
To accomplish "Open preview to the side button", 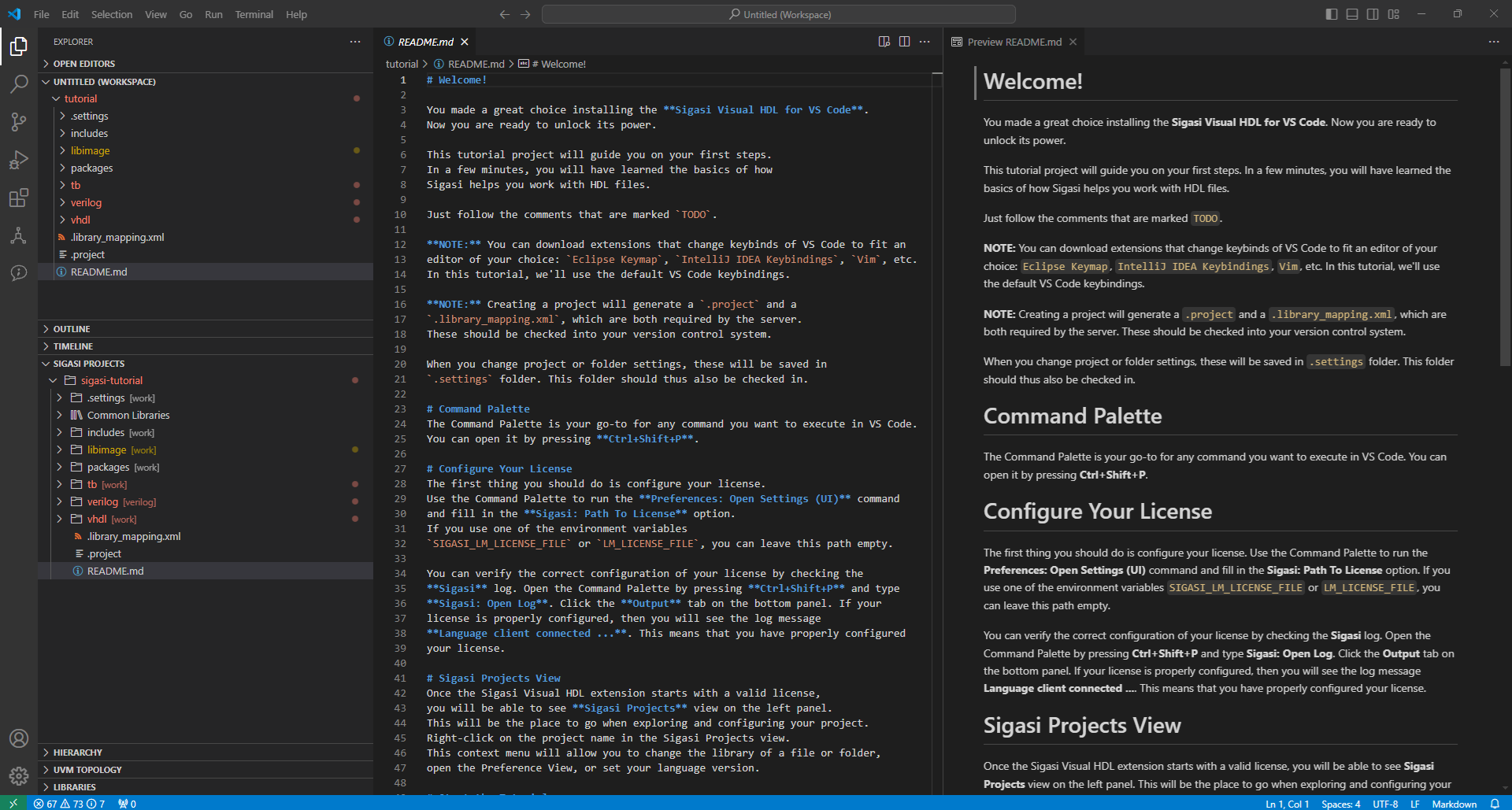I will (884, 42).
